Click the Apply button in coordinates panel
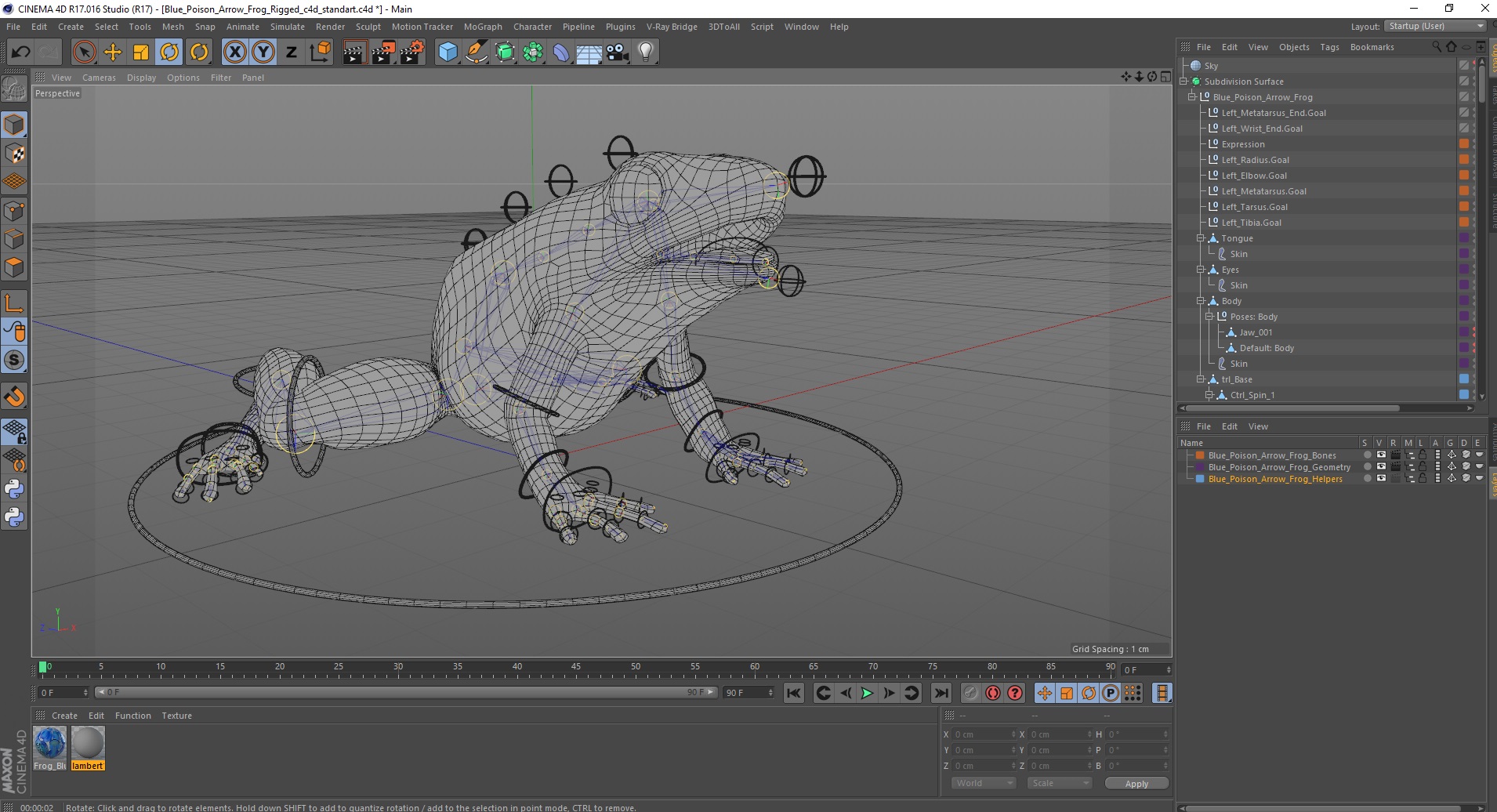 pos(1136,784)
